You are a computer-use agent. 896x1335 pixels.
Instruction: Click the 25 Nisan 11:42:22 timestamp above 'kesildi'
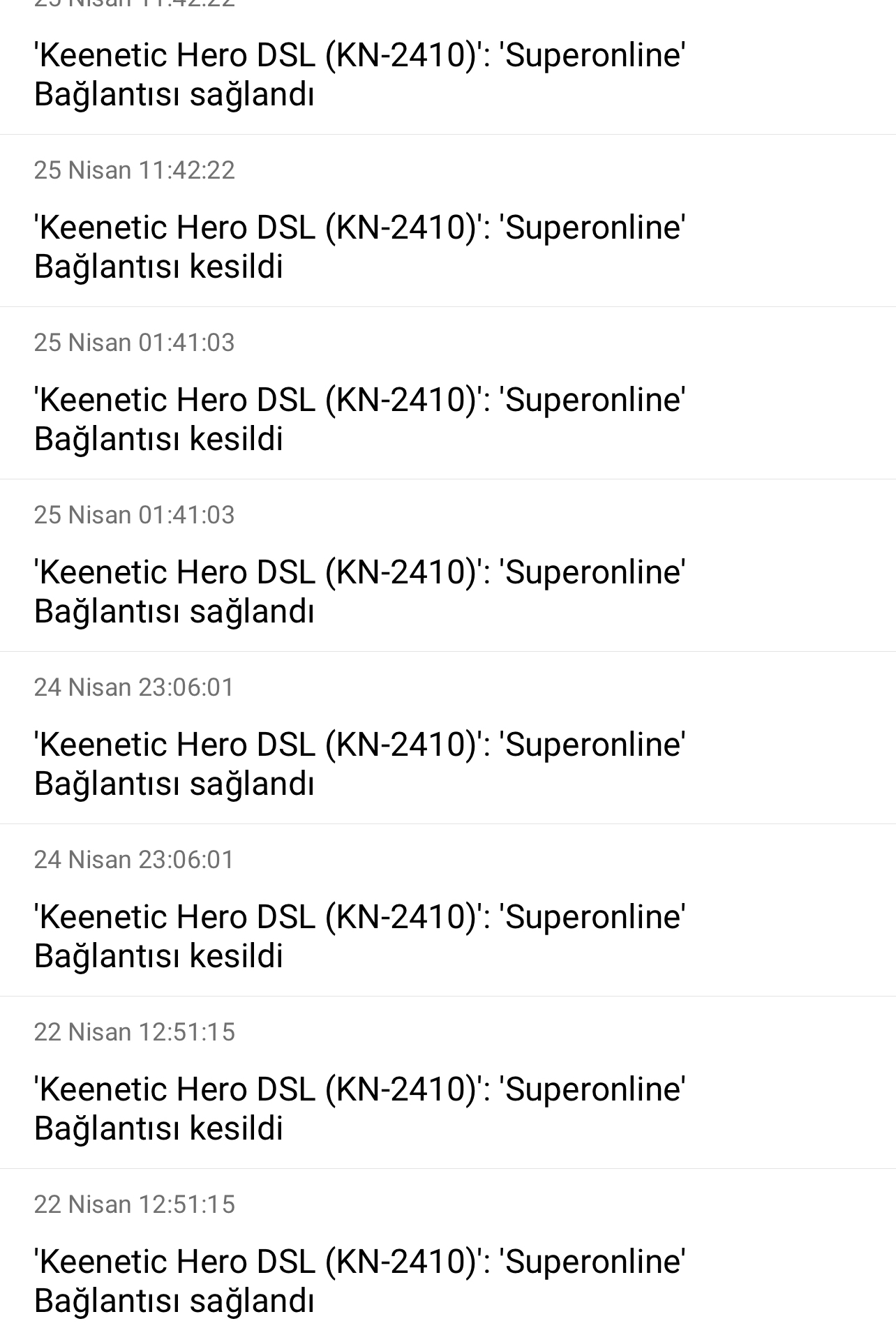(135, 170)
